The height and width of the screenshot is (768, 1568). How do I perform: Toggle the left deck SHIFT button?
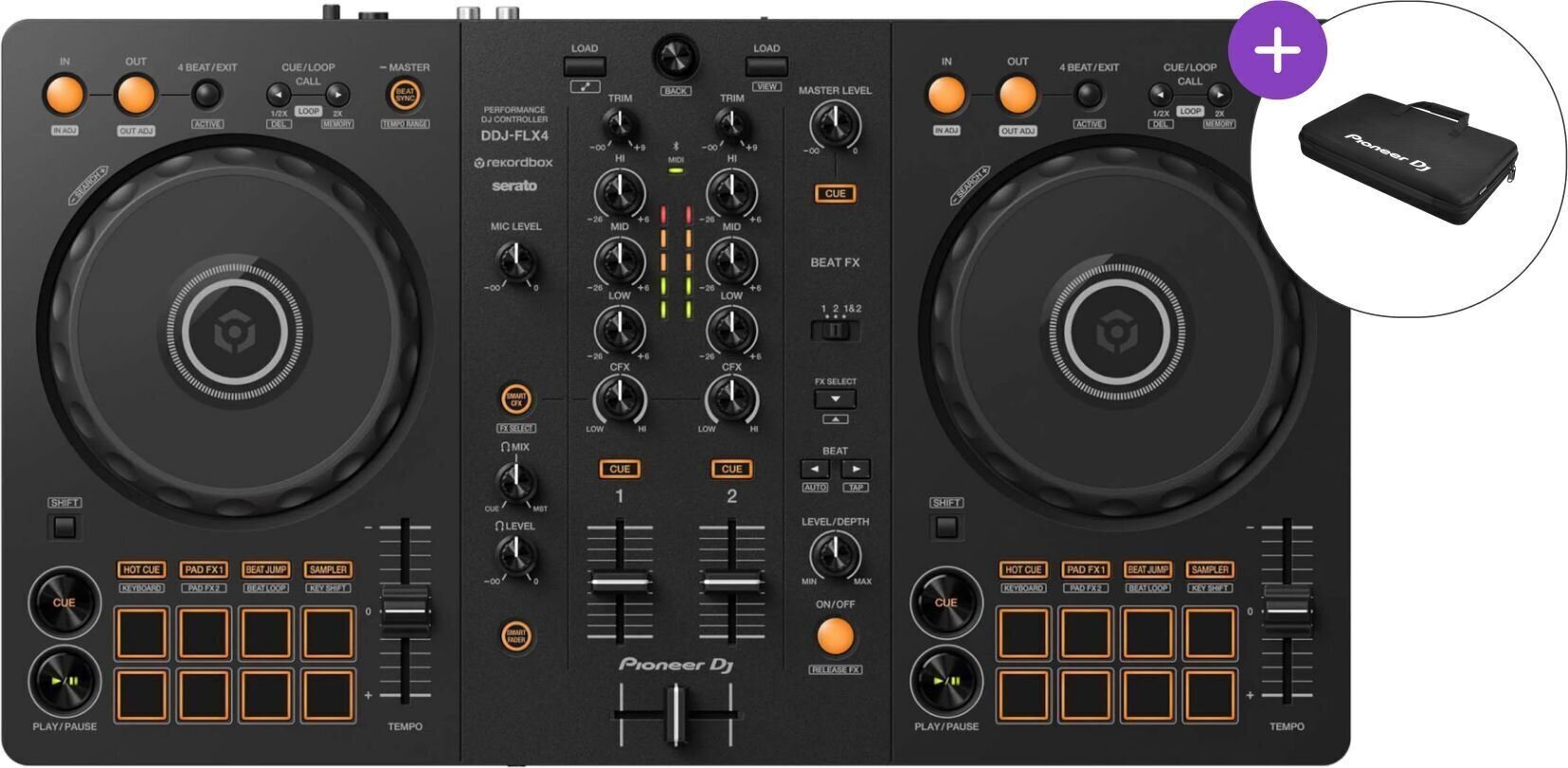click(64, 527)
